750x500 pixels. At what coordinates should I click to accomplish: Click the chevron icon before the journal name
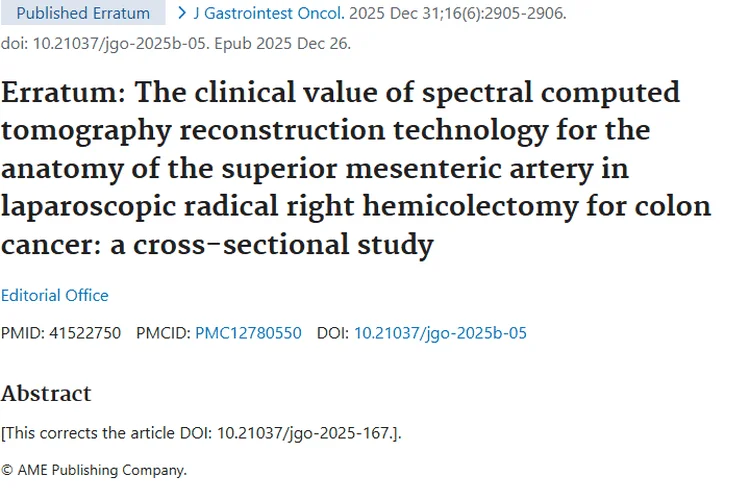tap(182, 14)
